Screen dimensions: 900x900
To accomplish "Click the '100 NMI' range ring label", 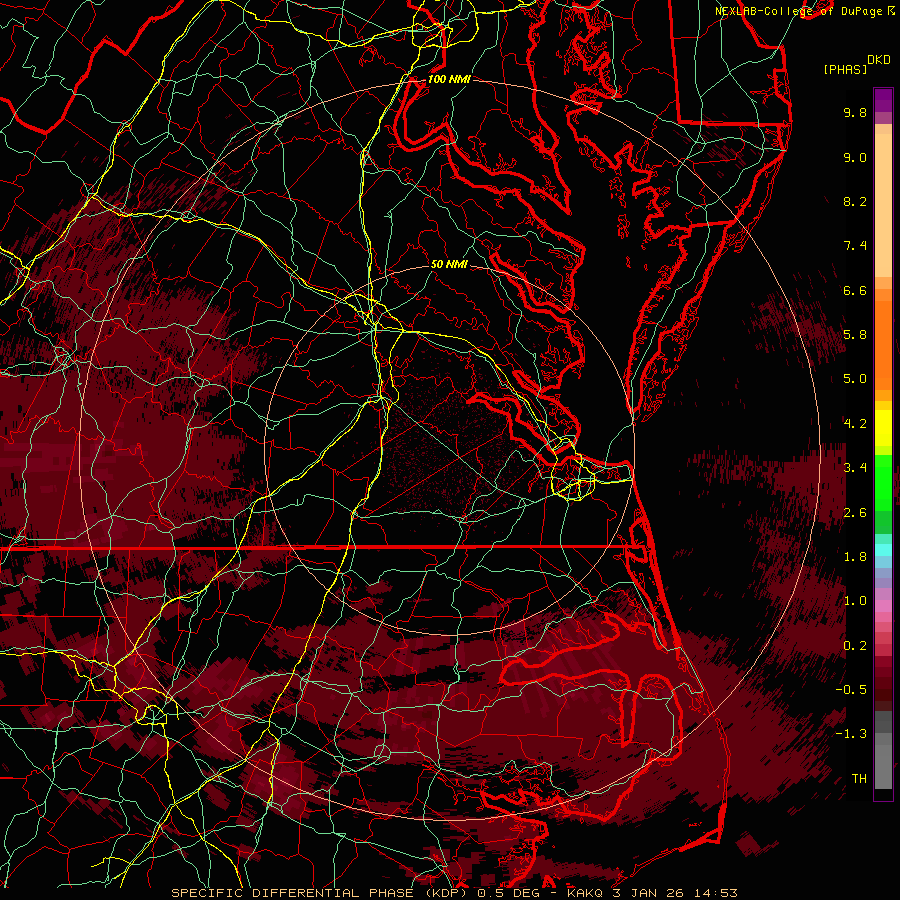I will click(x=449, y=79).
